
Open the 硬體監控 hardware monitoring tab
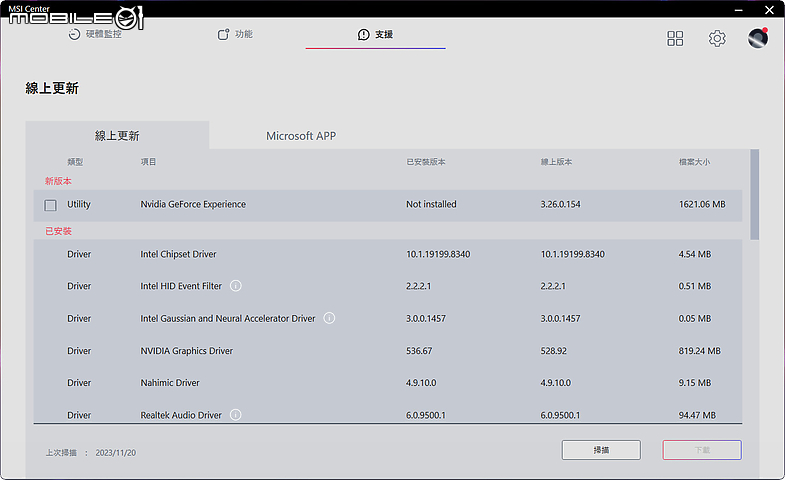[x=95, y=34]
